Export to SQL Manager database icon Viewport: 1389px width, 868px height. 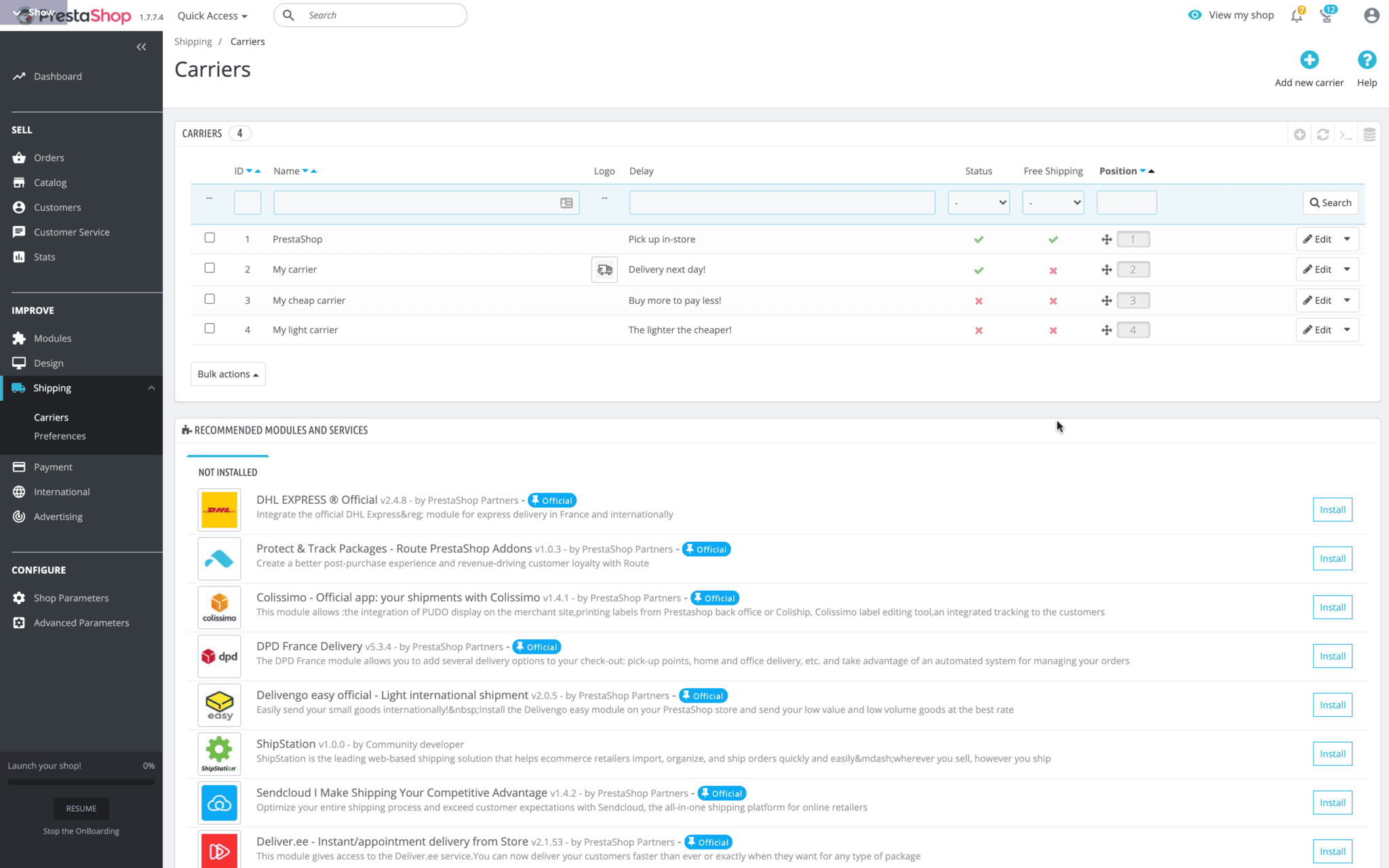(1369, 134)
